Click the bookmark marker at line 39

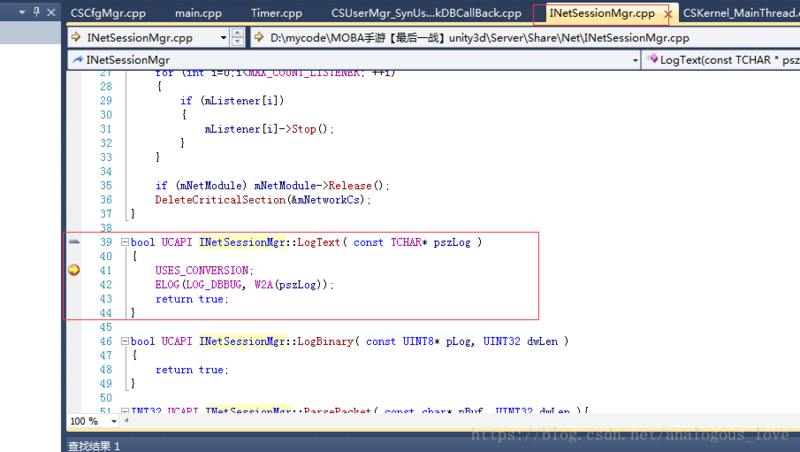74,241
